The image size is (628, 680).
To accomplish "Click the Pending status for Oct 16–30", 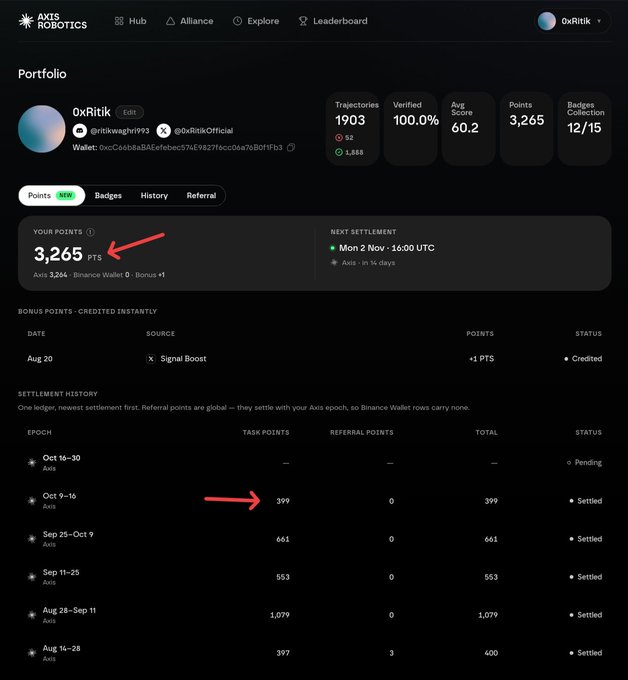I will [584, 463].
